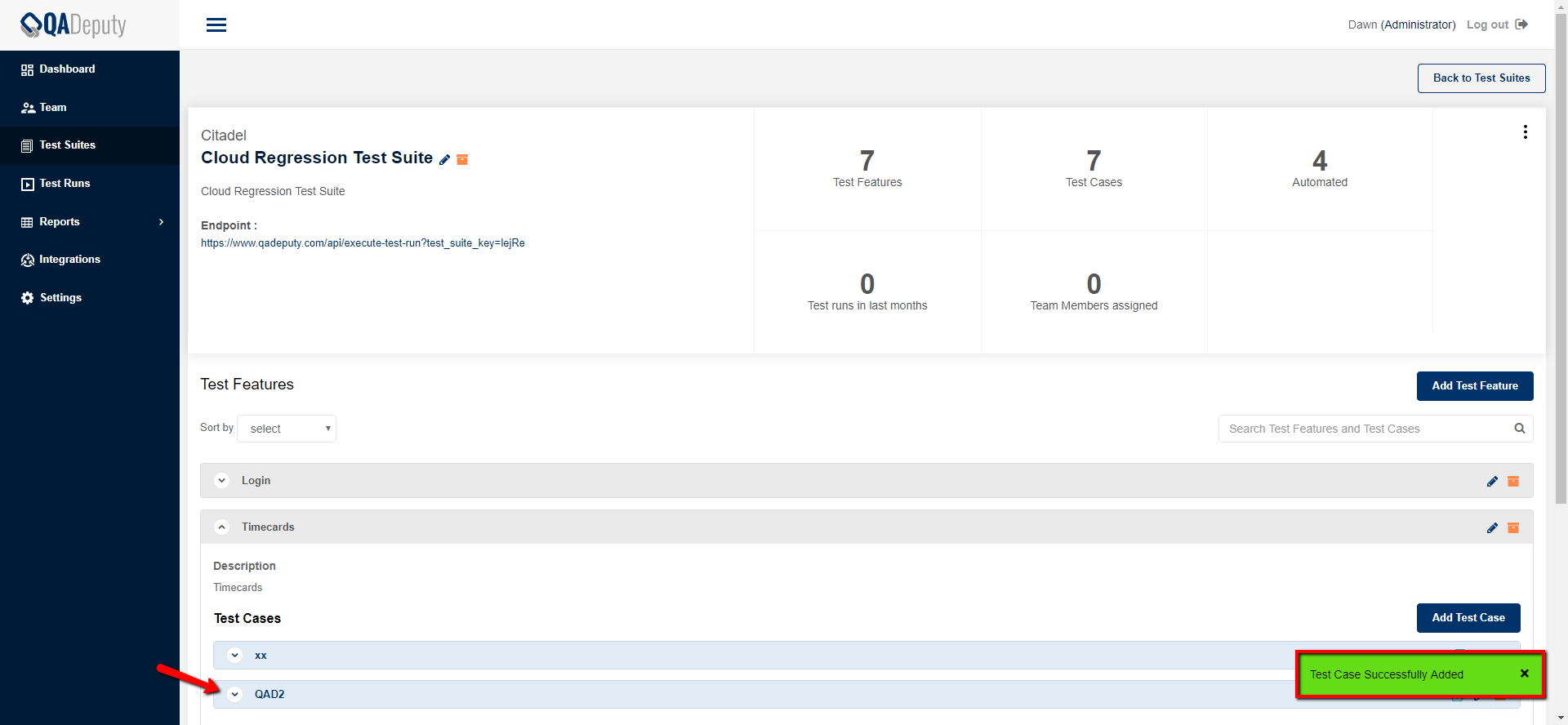Image resolution: width=1568 pixels, height=725 pixels.
Task: Edit suite name with pencil icon
Action: pyautogui.click(x=444, y=160)
